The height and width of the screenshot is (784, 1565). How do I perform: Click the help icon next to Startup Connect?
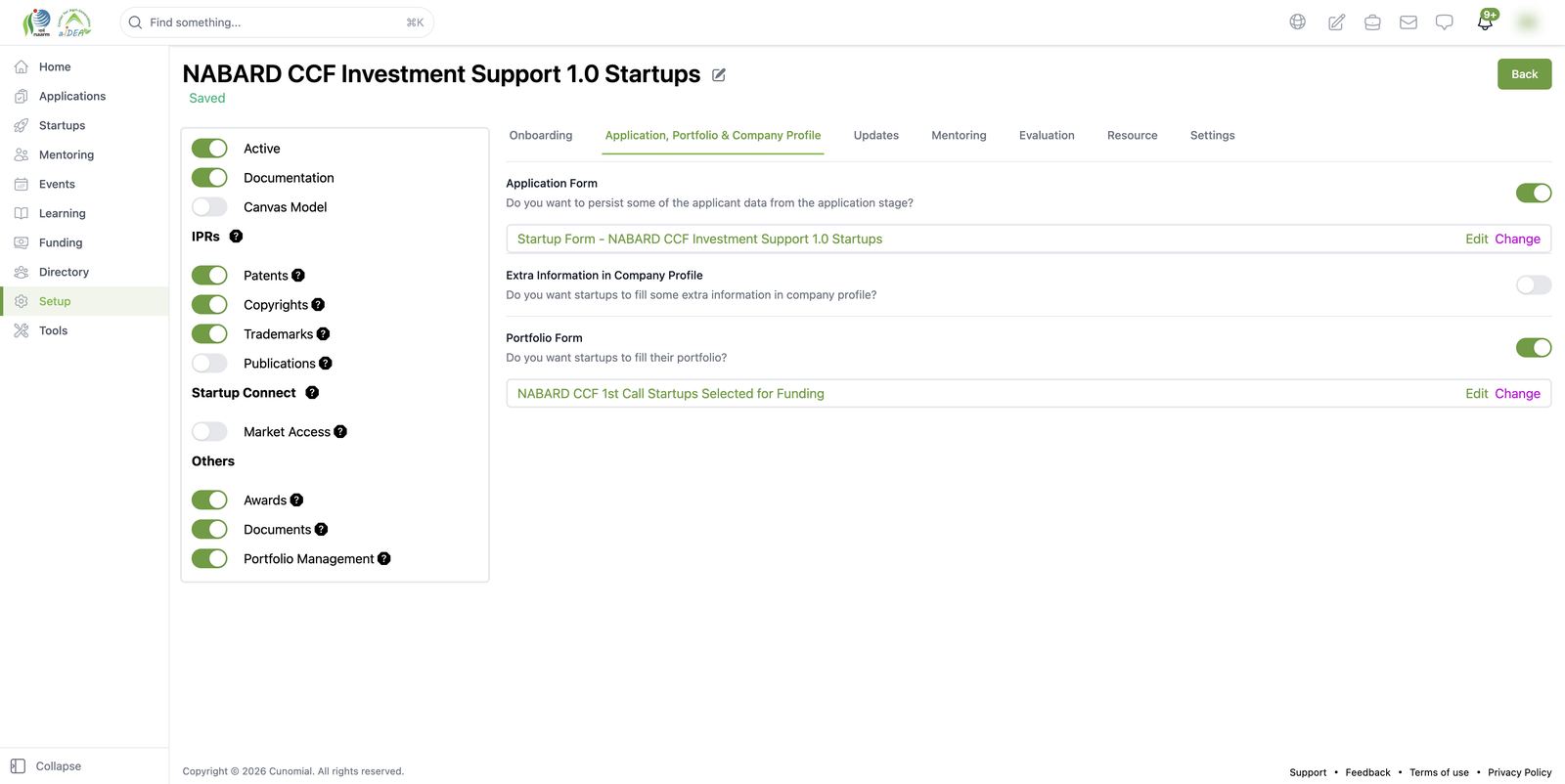[x=312, y=393]
